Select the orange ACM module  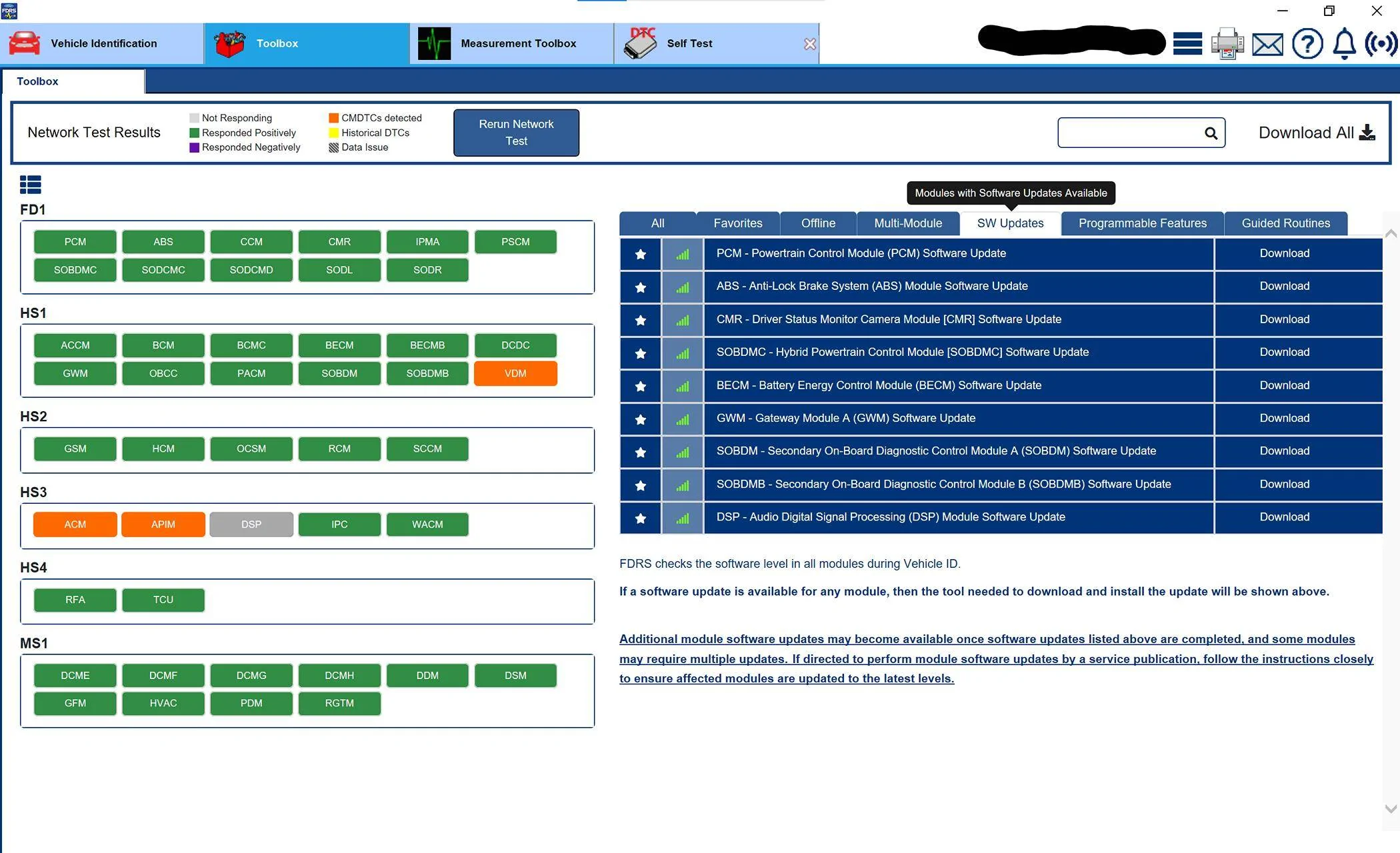pyautogui.click(x=75, y=524)
